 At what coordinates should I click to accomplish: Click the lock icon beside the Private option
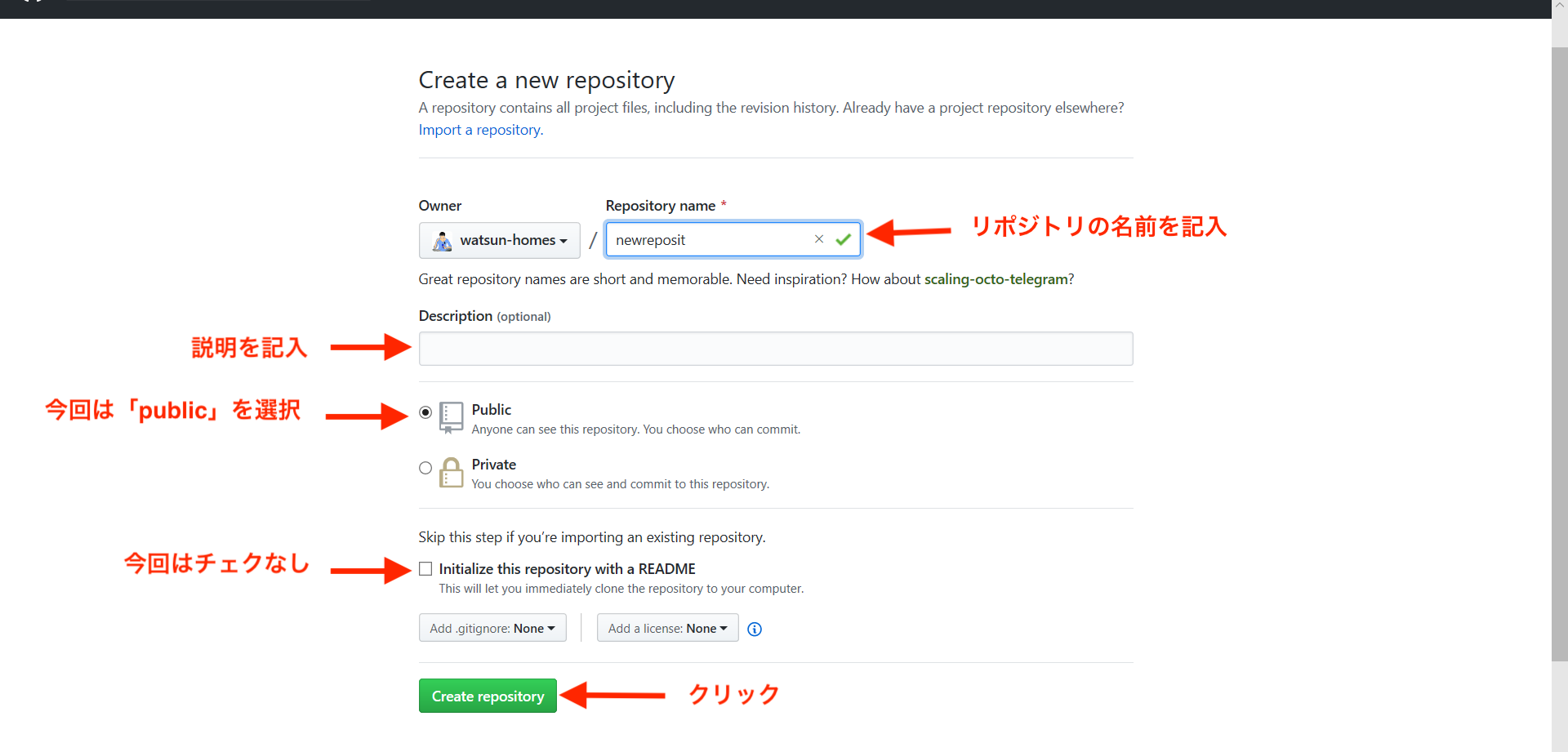point(451,472)
